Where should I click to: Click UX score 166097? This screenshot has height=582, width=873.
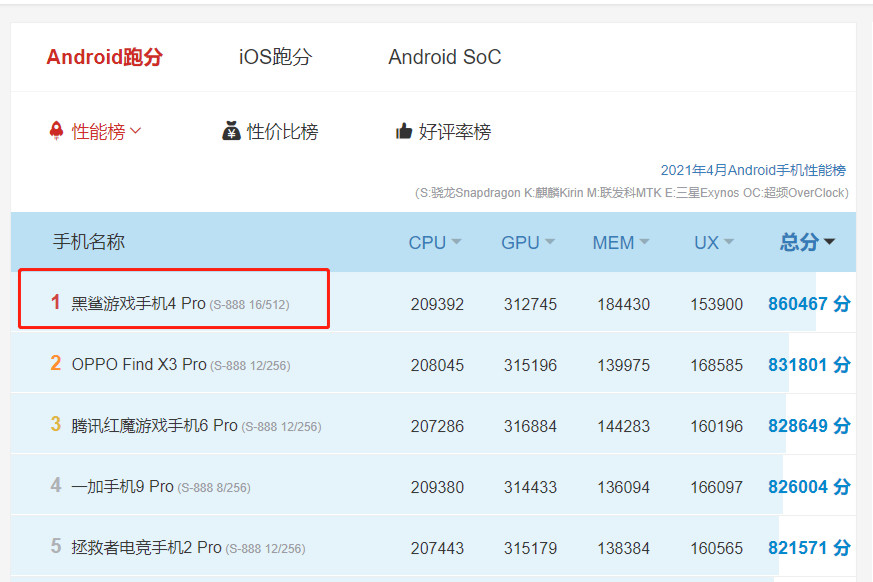(717, 487)
